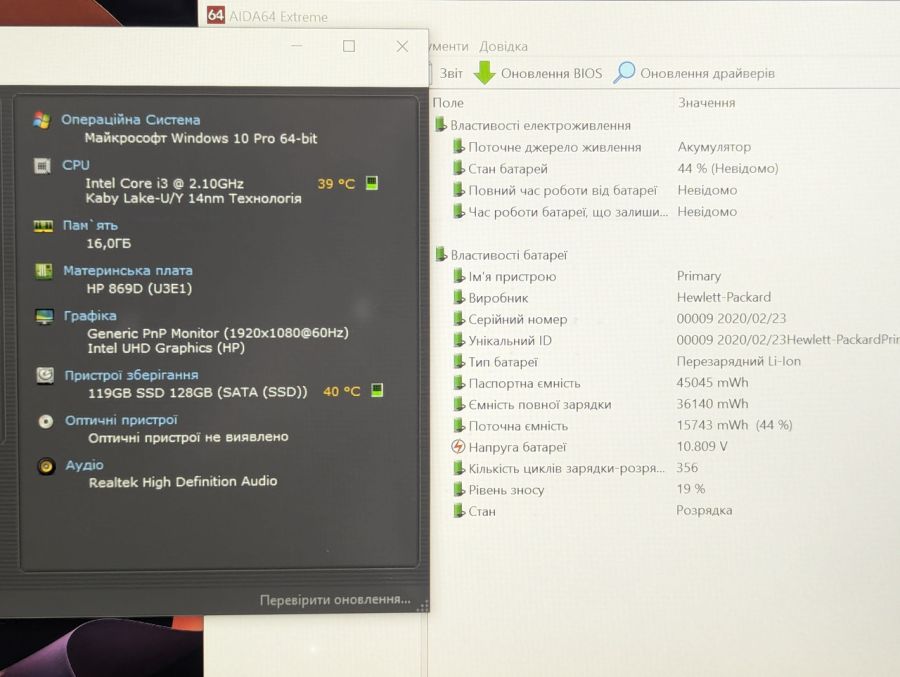Image resolution: width=900 pixels, height=677 pixels.
Task: Click the battery icon of Стан батарей
Action: (x=459, y=168)
